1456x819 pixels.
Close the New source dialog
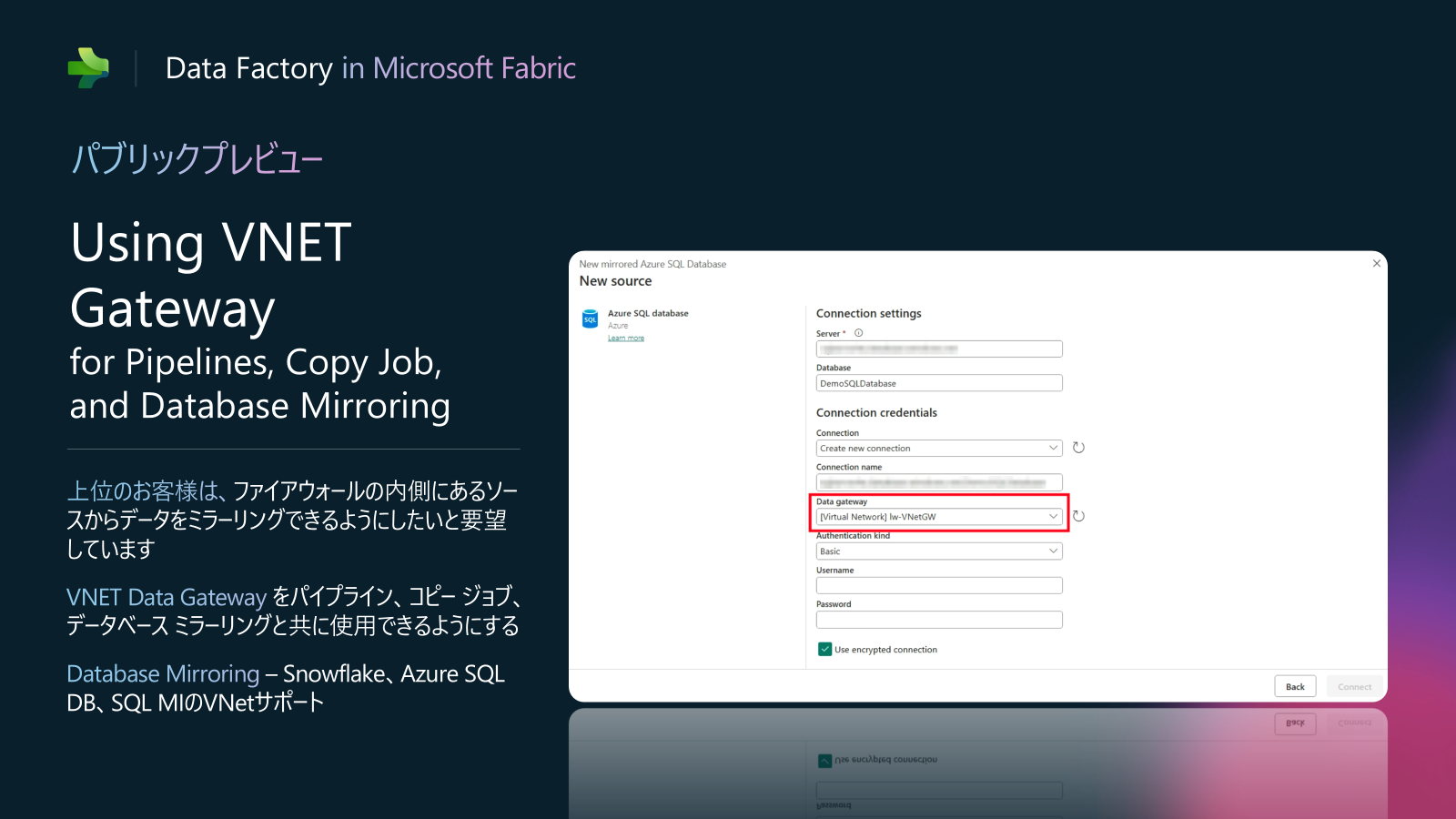click(x=1377, y=263)
